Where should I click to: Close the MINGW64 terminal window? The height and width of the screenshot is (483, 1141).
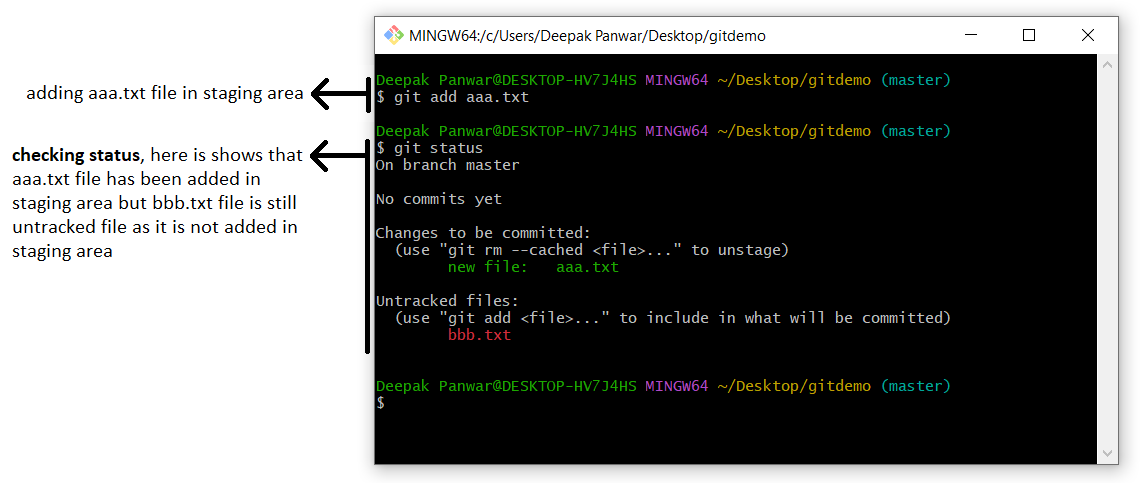coord(1087,35)
